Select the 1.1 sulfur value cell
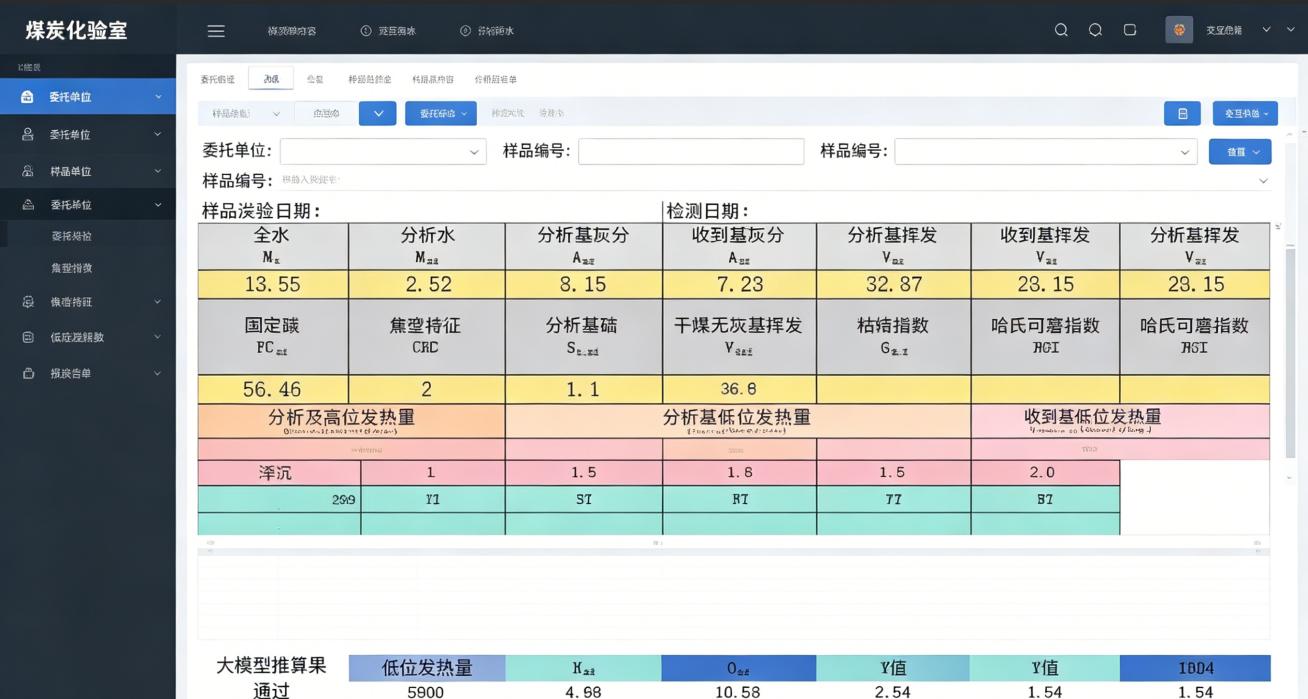Image resolution: width=1308 pixels, height=699 pixels. coord(584,389)
